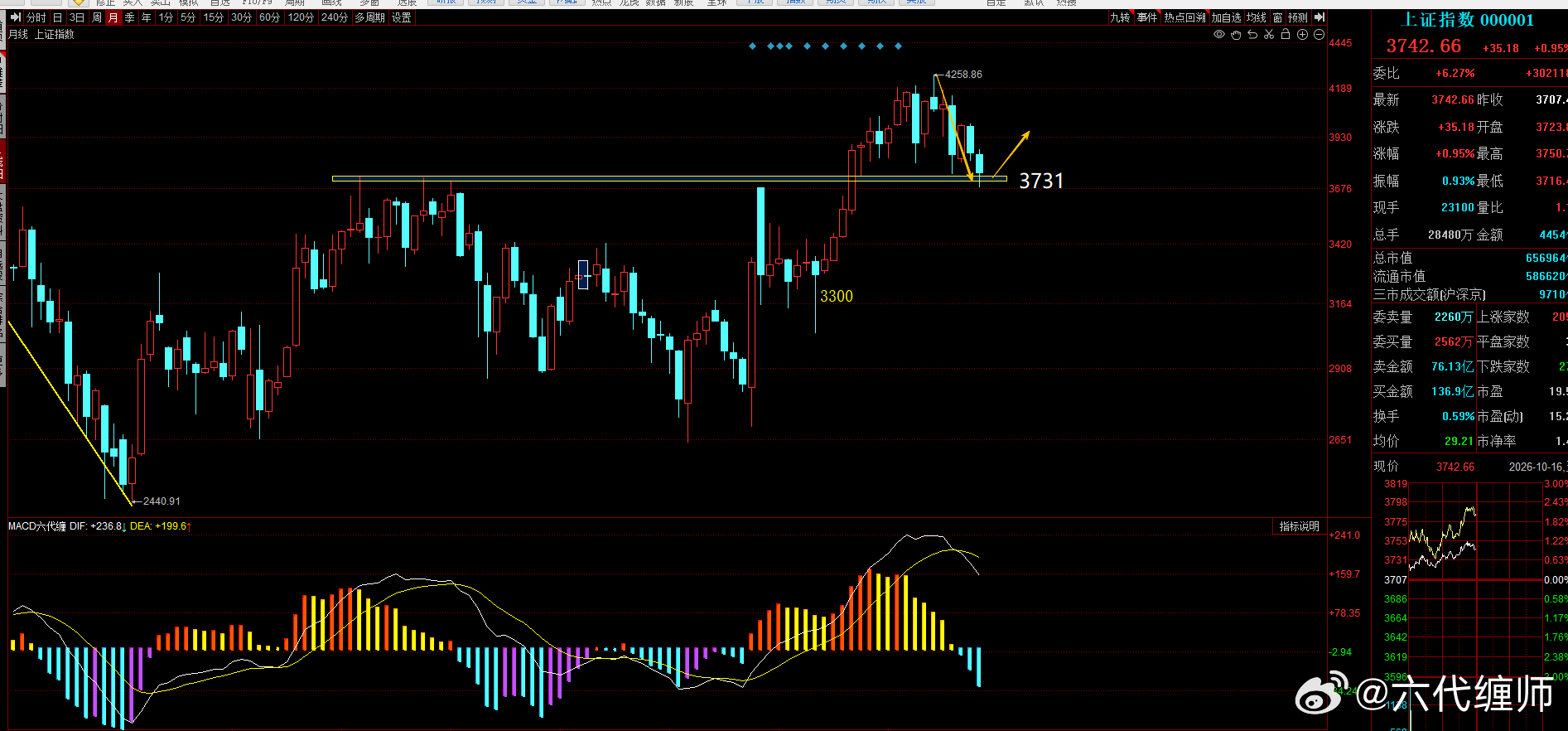Select the hand pan tool icon
This screenshot has width=1568, height=731.
1236,35
